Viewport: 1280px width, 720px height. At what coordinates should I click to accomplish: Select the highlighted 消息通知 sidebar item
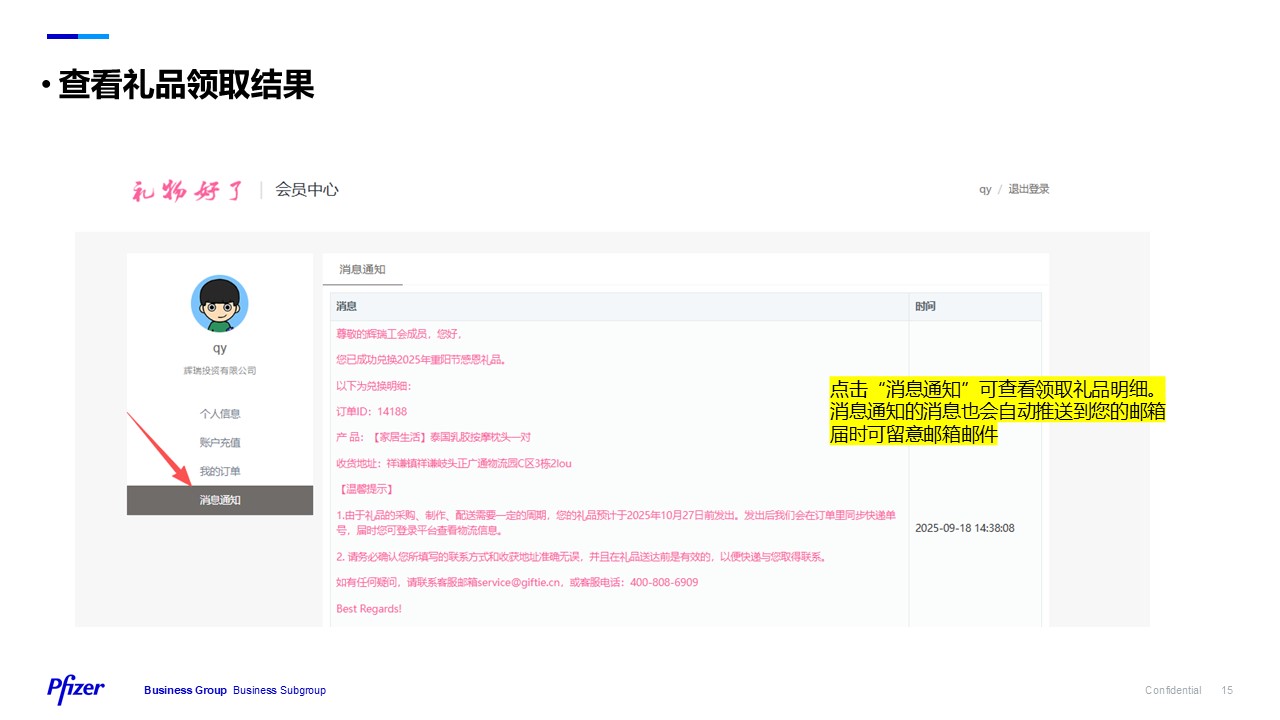coord(219,500)
